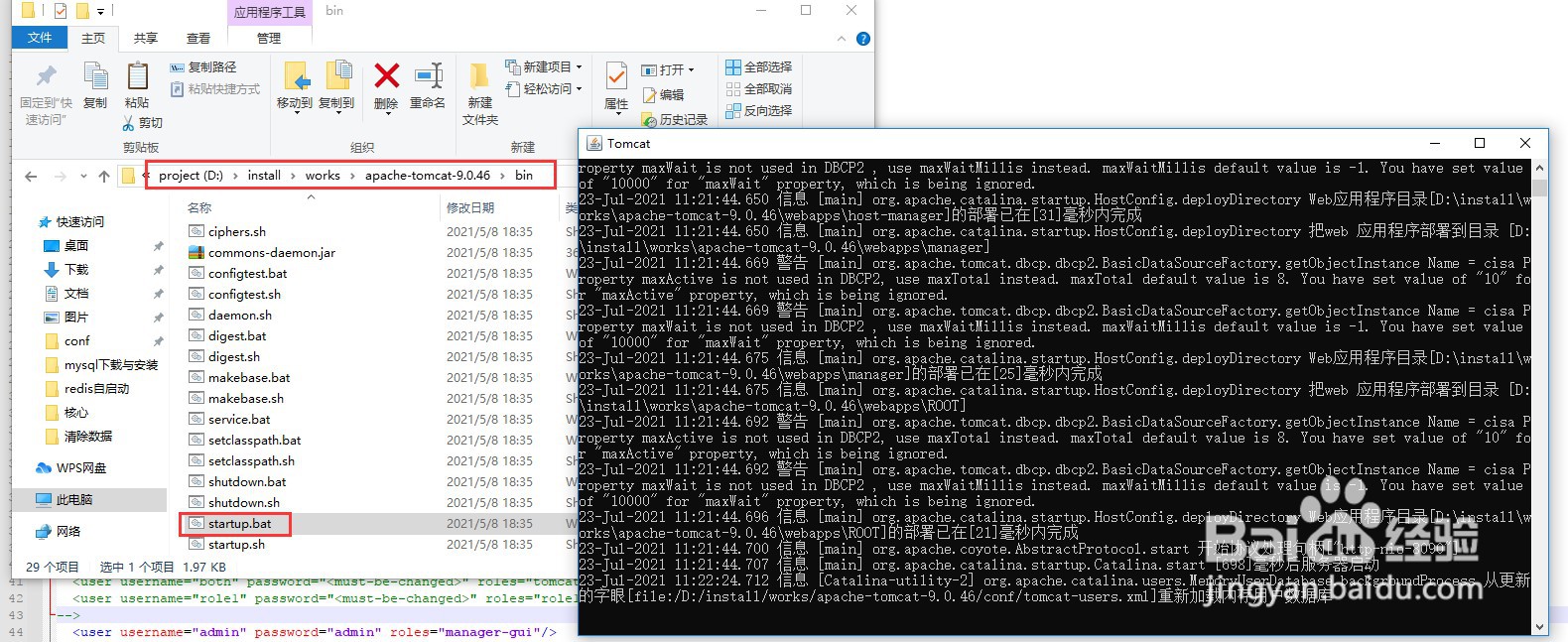Open the Open dropdown in the ribbon
Screen dimensions: 1568x642
(668, 69)
